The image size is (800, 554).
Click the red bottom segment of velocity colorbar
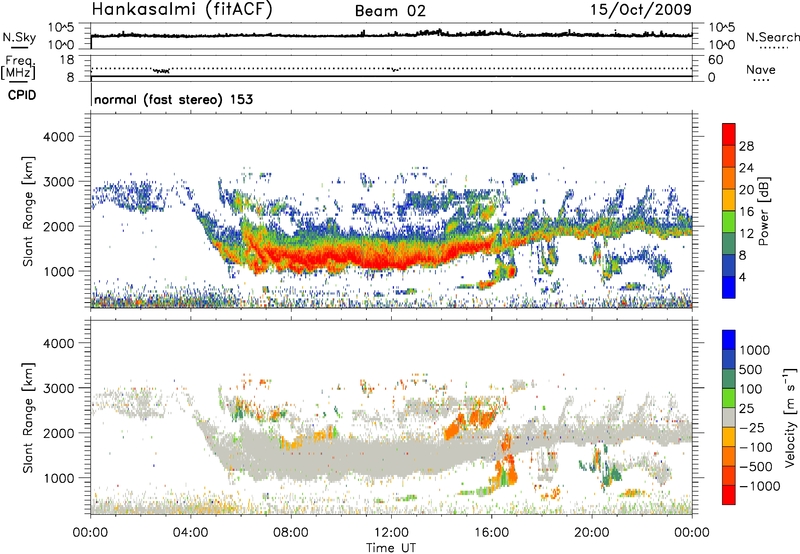(x=729, y=495)
